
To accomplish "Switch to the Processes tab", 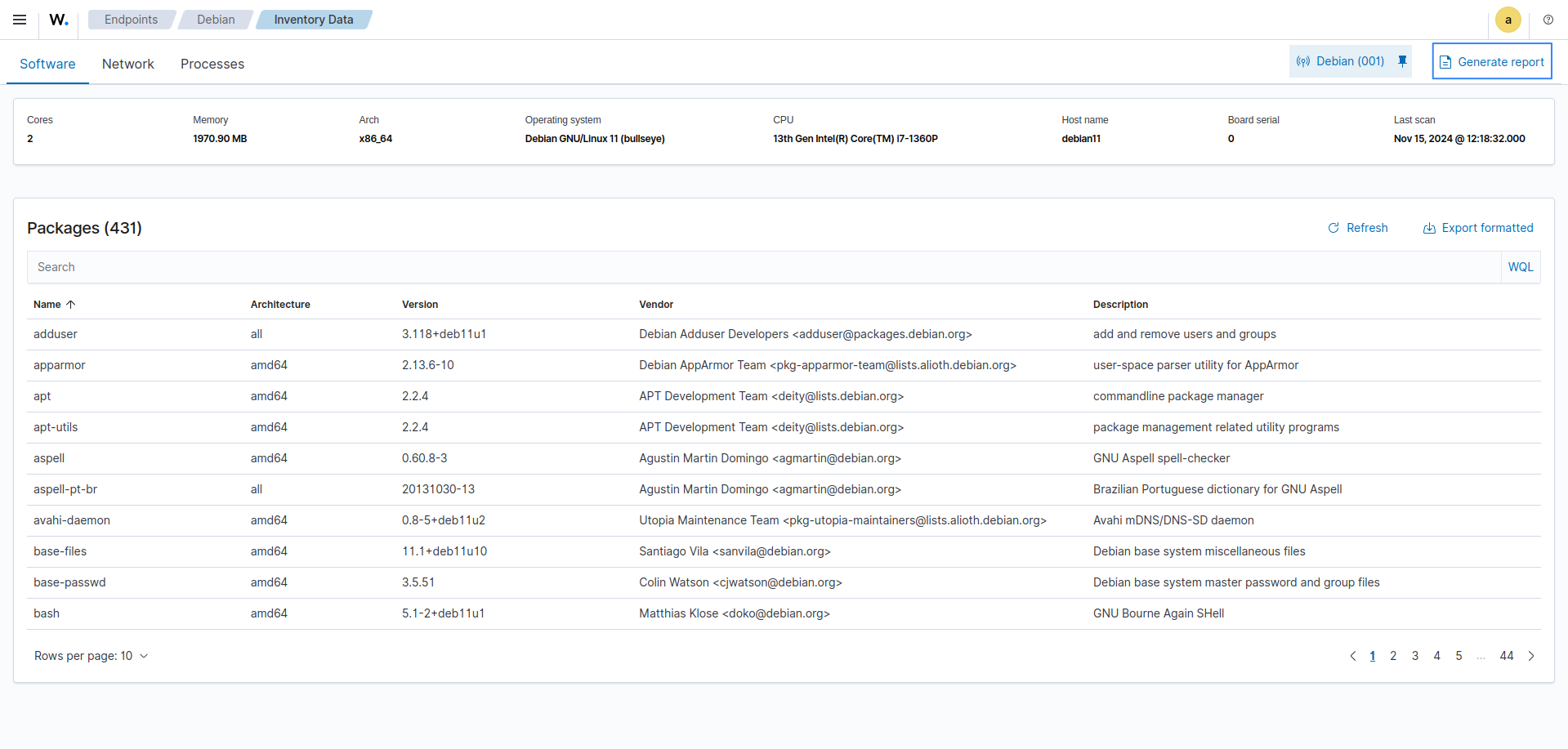I will pos(212,64).
